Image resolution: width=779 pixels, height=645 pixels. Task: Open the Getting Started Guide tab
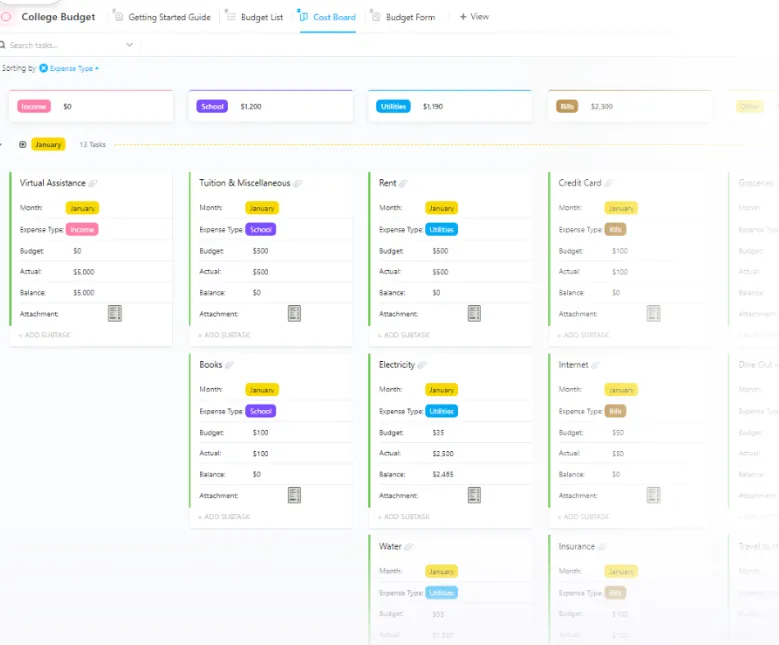(x=162, y=17)
